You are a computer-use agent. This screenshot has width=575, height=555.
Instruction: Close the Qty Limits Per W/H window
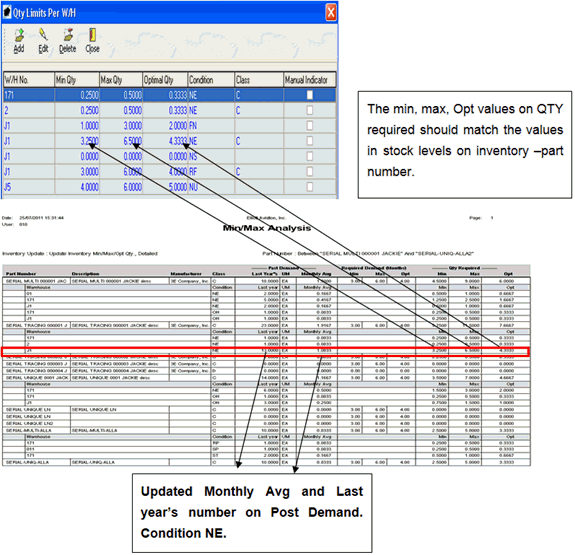[331, 13]
